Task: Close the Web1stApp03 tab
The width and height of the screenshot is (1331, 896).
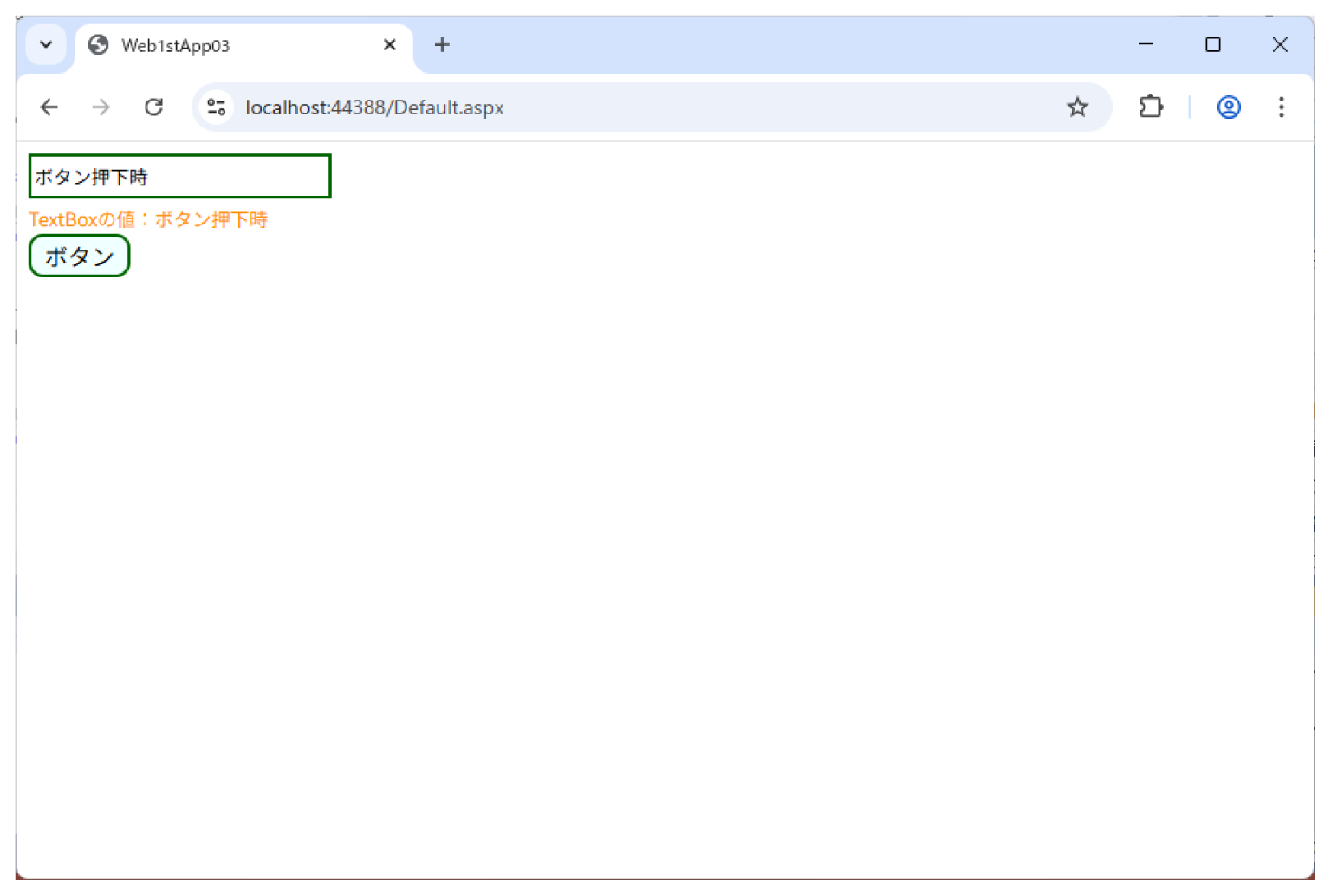Action: point(390,44)
